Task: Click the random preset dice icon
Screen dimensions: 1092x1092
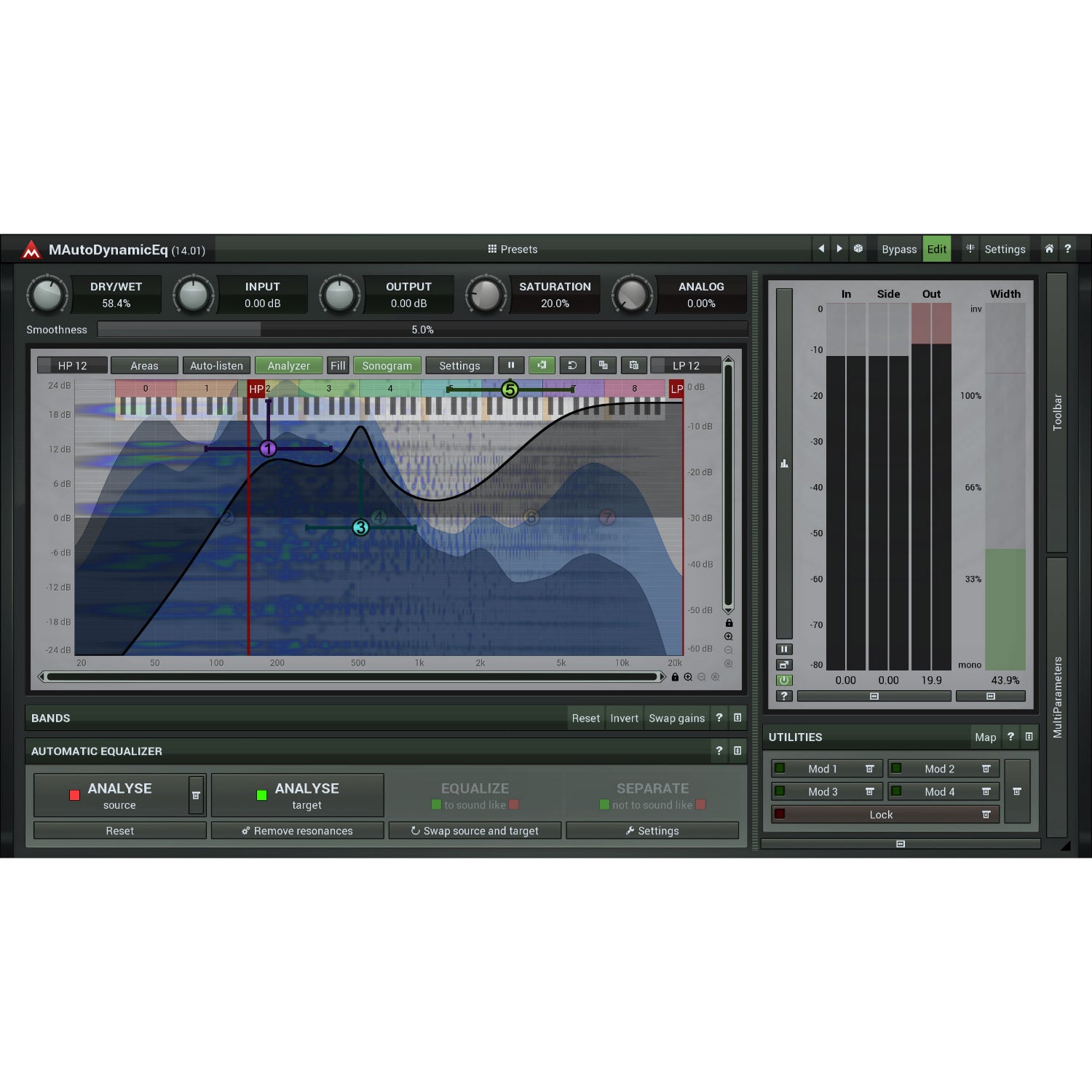Action: [x=858, y=249]
